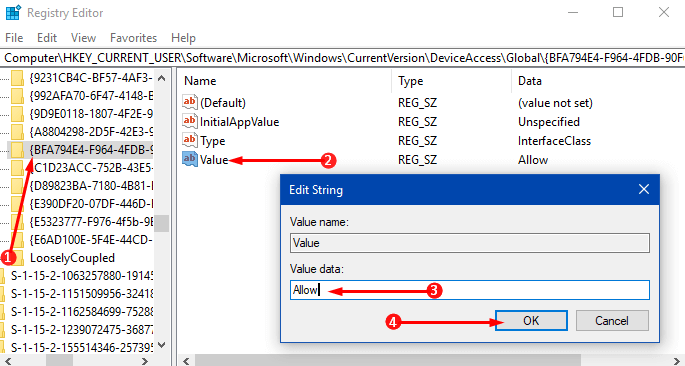Viewport: 685px width, 366px height.
Task: Open the File menu
Action: [14, 38]
